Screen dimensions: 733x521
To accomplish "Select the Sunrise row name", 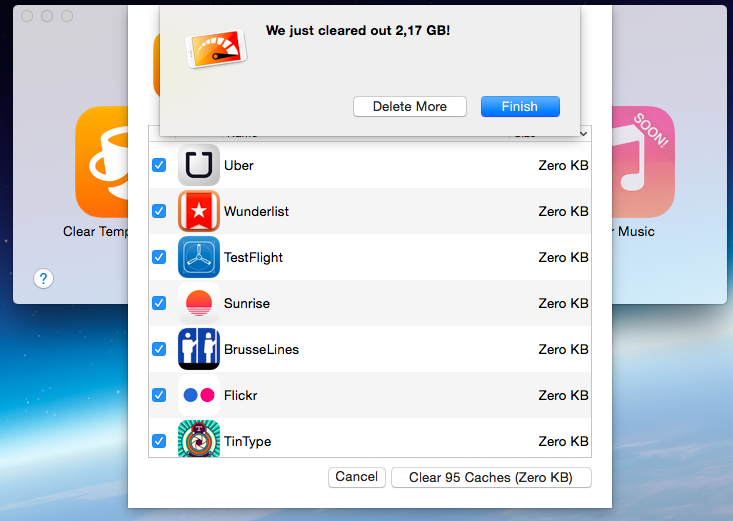I will click(247, 304).
